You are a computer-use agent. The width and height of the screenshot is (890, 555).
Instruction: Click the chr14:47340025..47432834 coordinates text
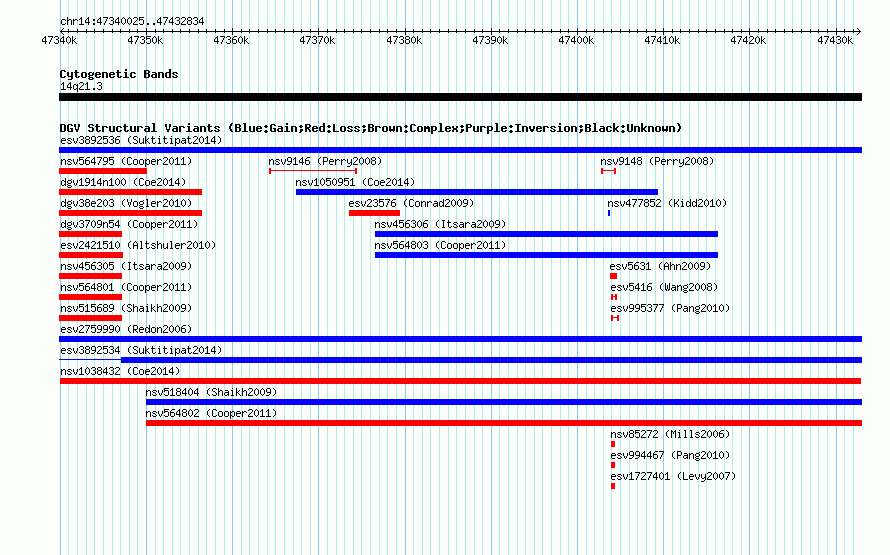(132, 21)
